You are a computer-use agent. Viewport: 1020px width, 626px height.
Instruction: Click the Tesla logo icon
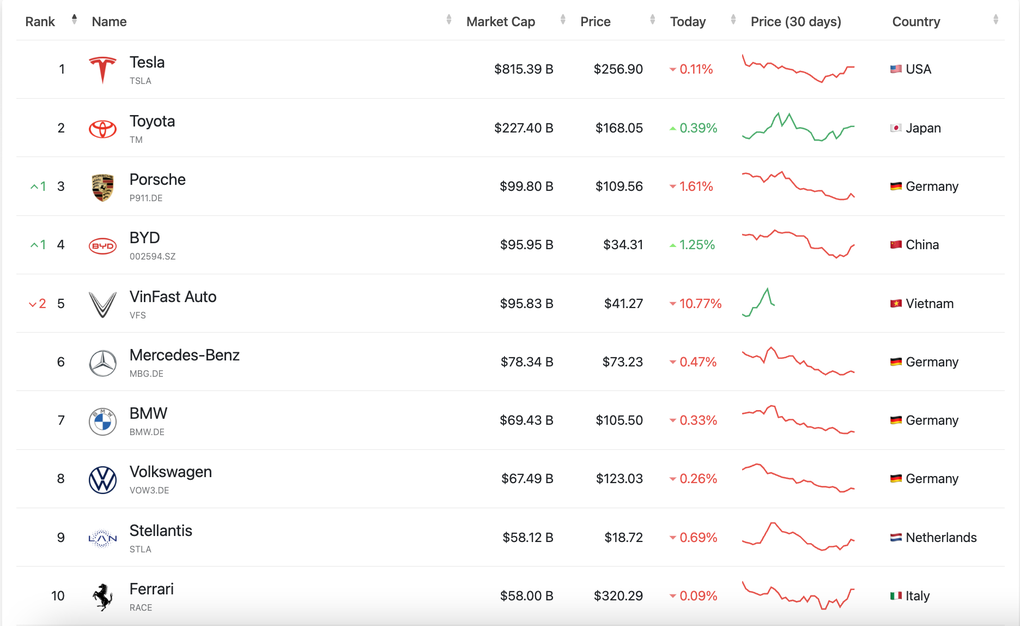[102, 70]
